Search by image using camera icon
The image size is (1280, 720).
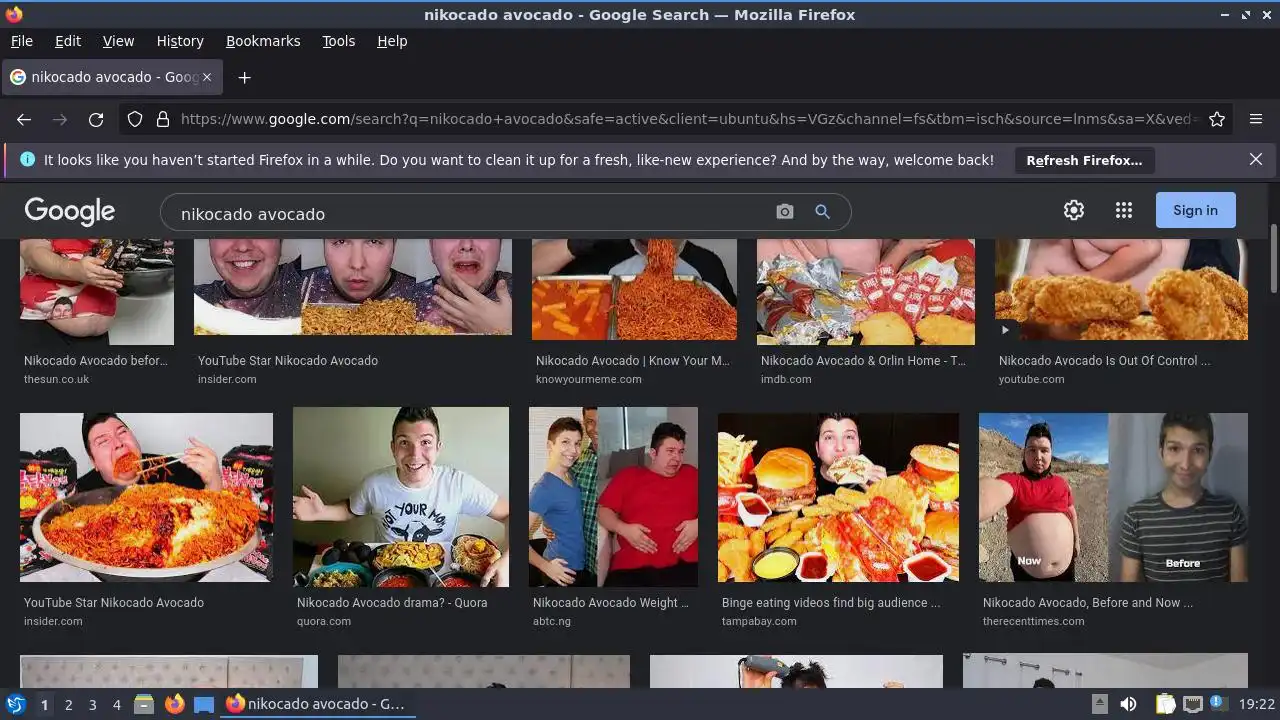click(785, 212)
